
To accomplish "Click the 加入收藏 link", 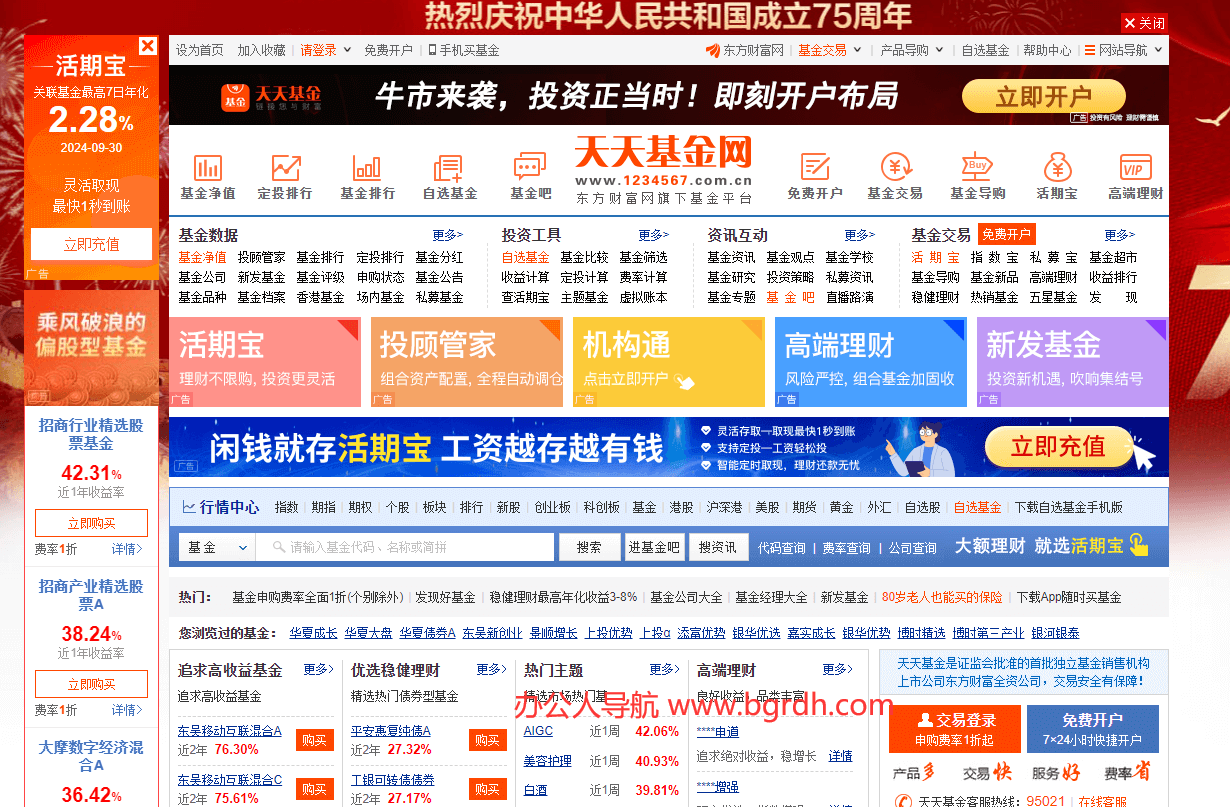I will point(261,50).
